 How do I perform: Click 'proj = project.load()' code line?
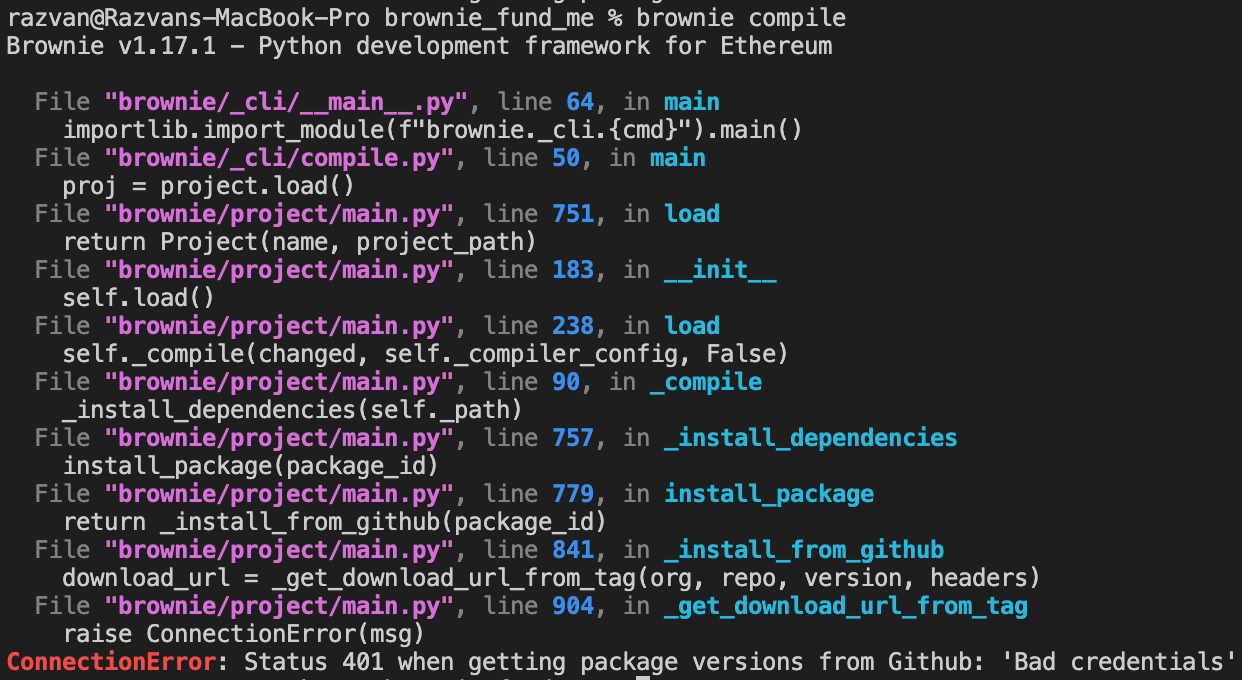click(x=209, y=186)
